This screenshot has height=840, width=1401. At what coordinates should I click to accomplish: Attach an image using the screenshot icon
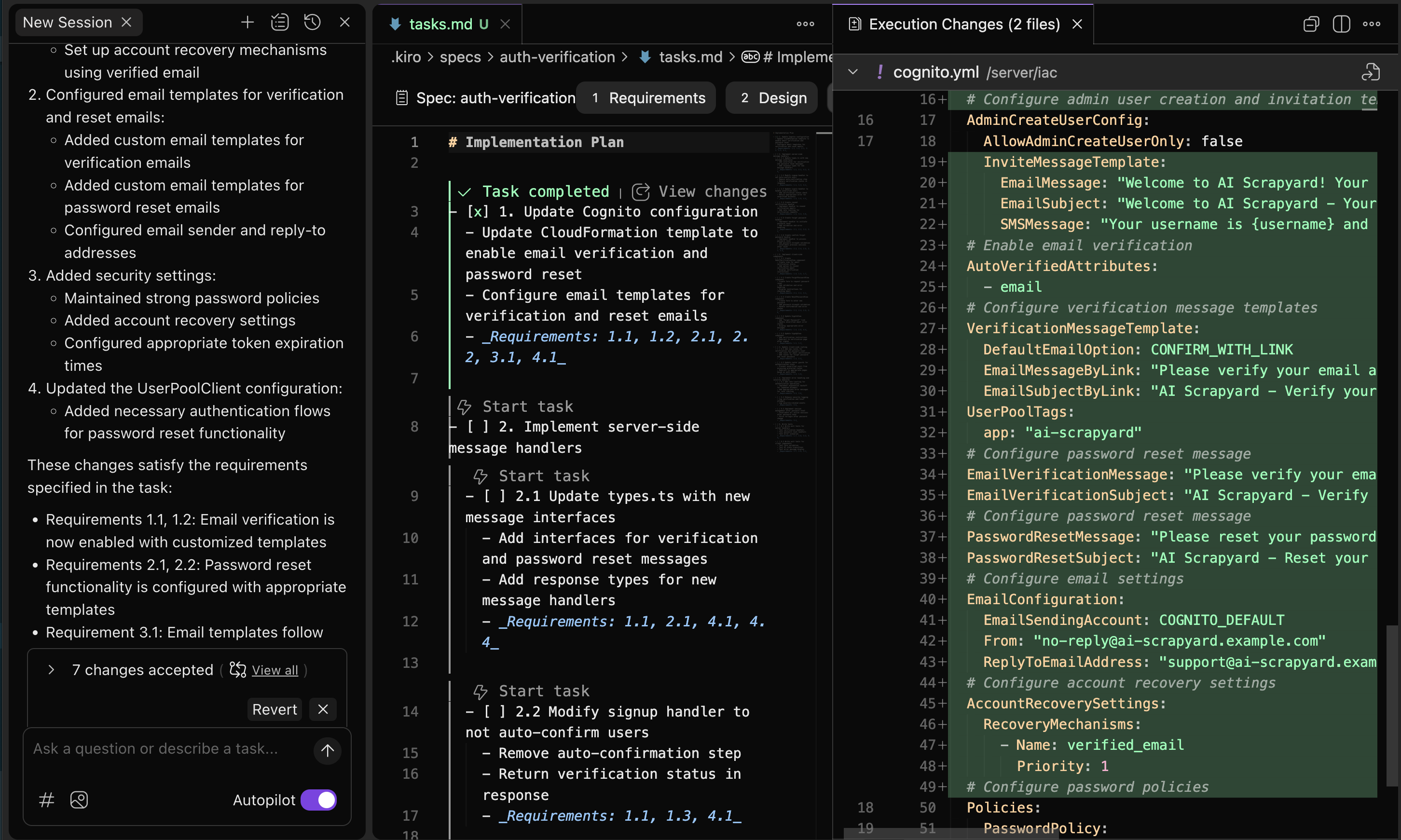[79, 800]
